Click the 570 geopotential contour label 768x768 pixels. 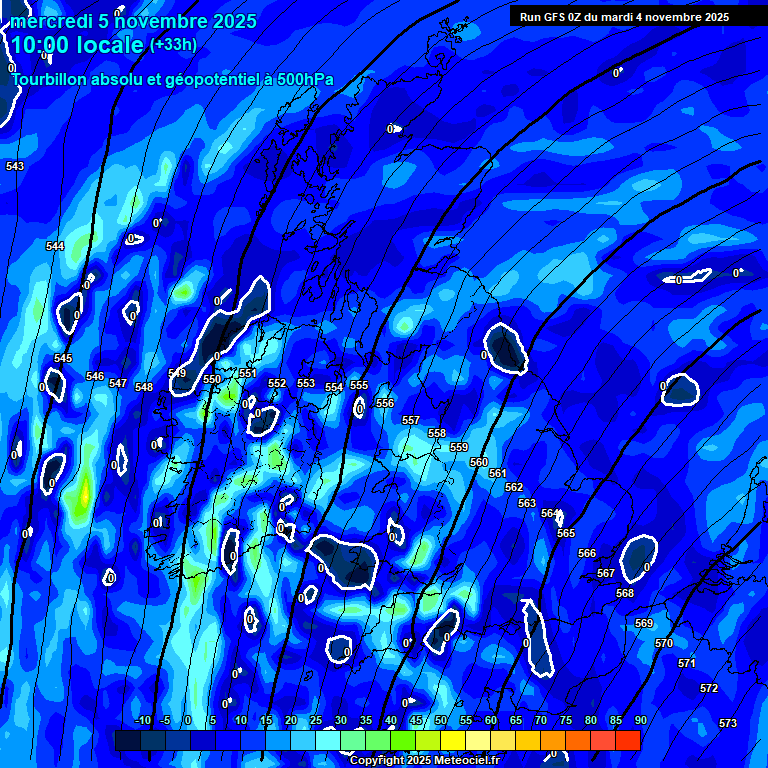click(x=664, y=643)
